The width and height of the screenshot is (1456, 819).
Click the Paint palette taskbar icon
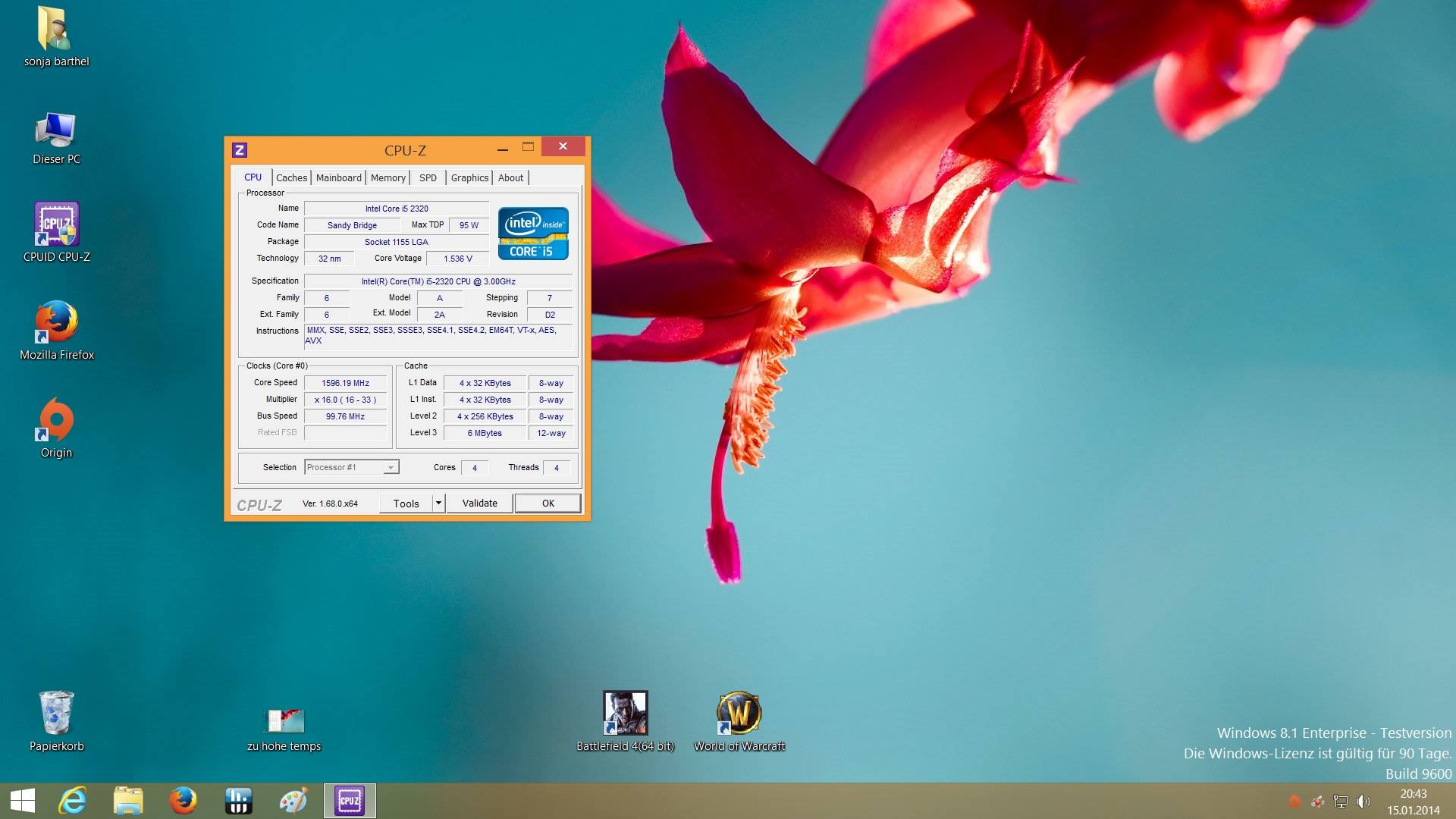[x=293, y=801]
